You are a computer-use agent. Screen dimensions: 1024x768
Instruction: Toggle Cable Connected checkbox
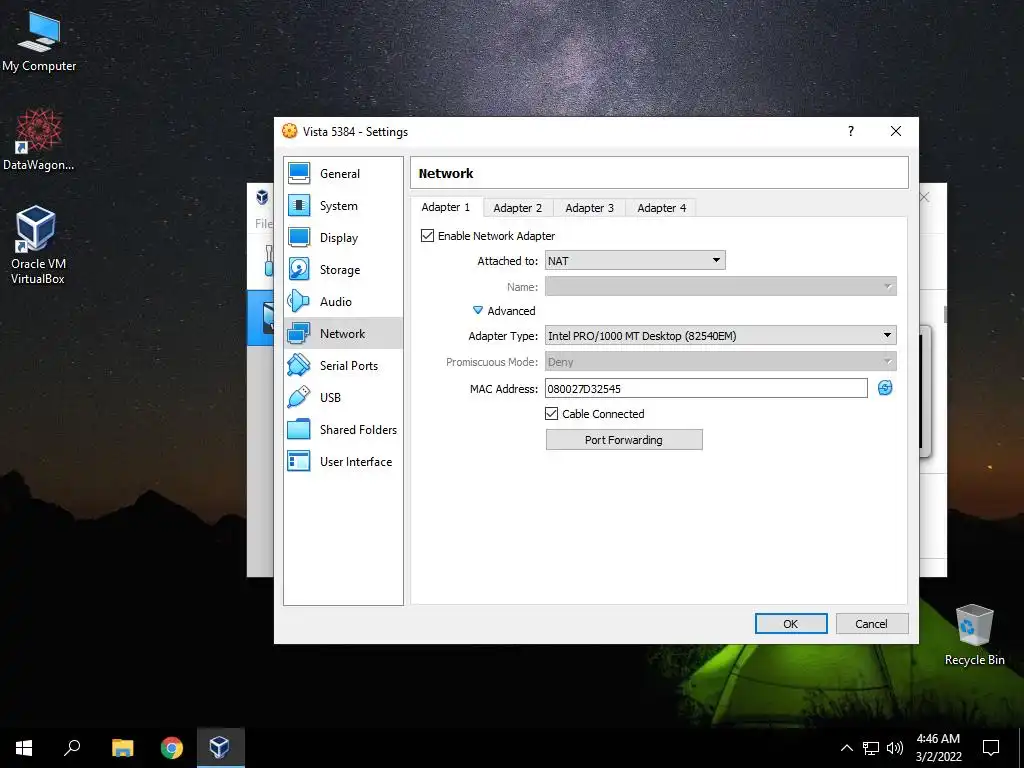[x=551, y=413]
